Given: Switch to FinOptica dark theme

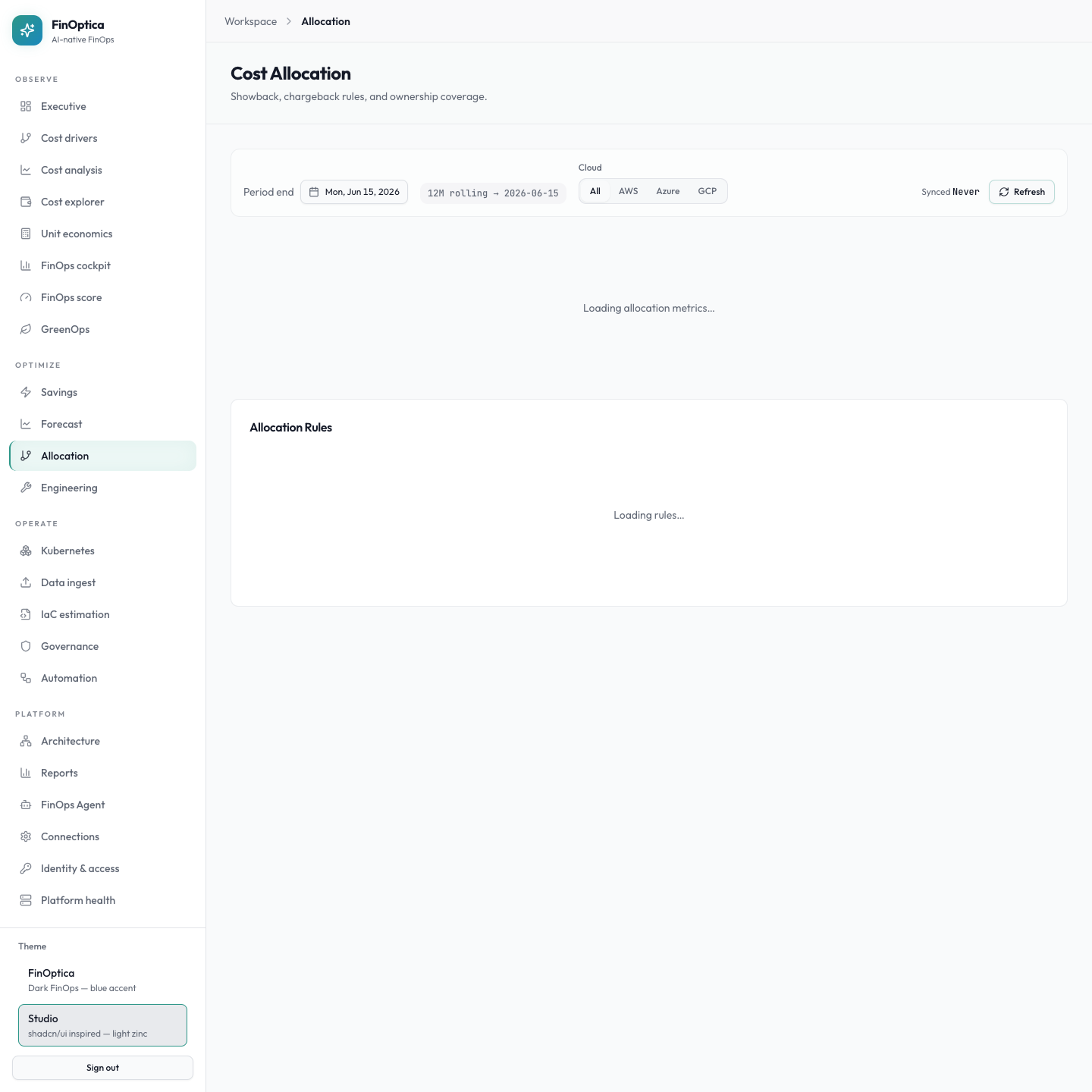Looking at the screenshot, I should pos(102,980).
